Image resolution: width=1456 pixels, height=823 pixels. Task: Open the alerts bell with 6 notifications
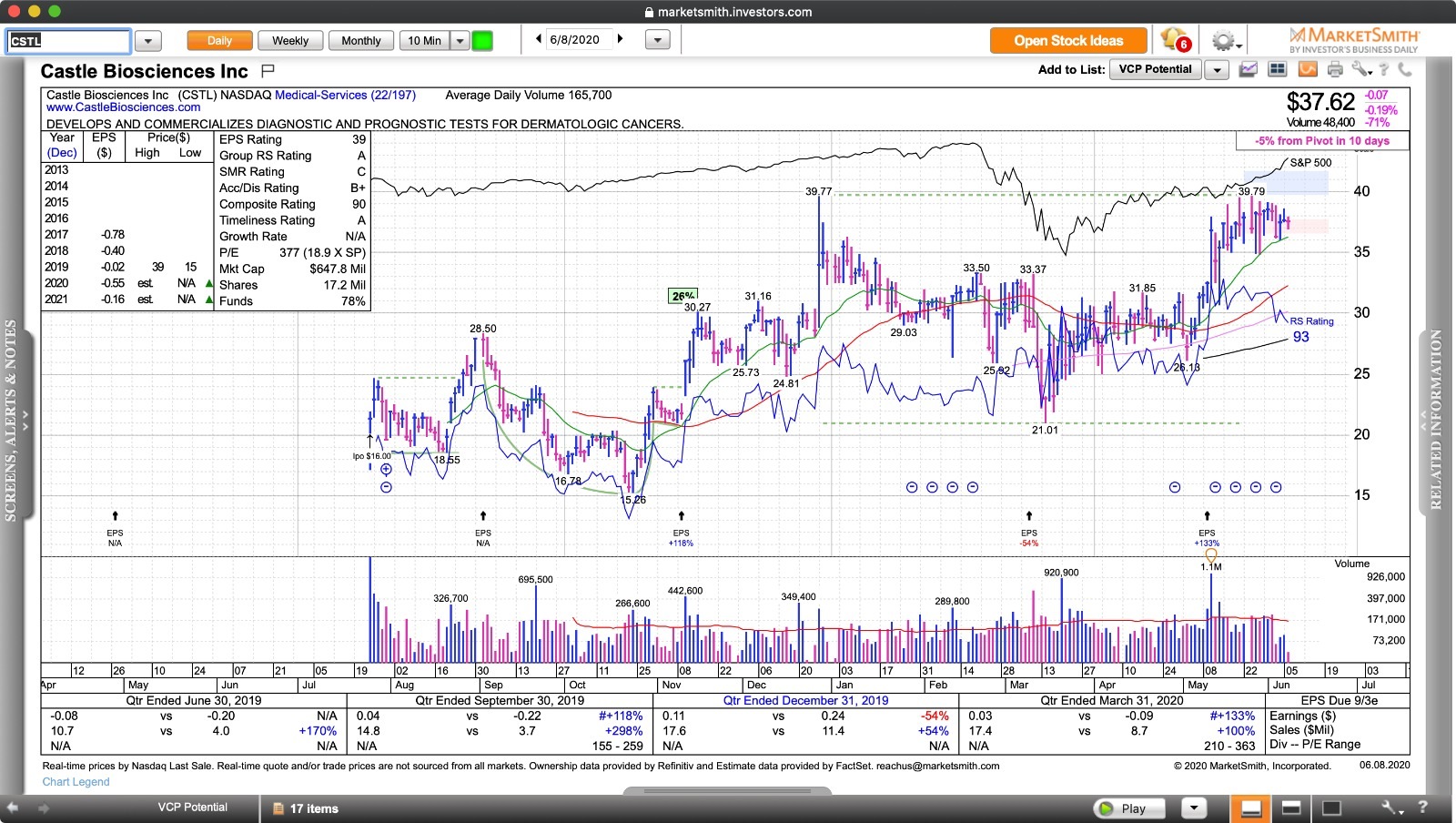point(1174,41)
